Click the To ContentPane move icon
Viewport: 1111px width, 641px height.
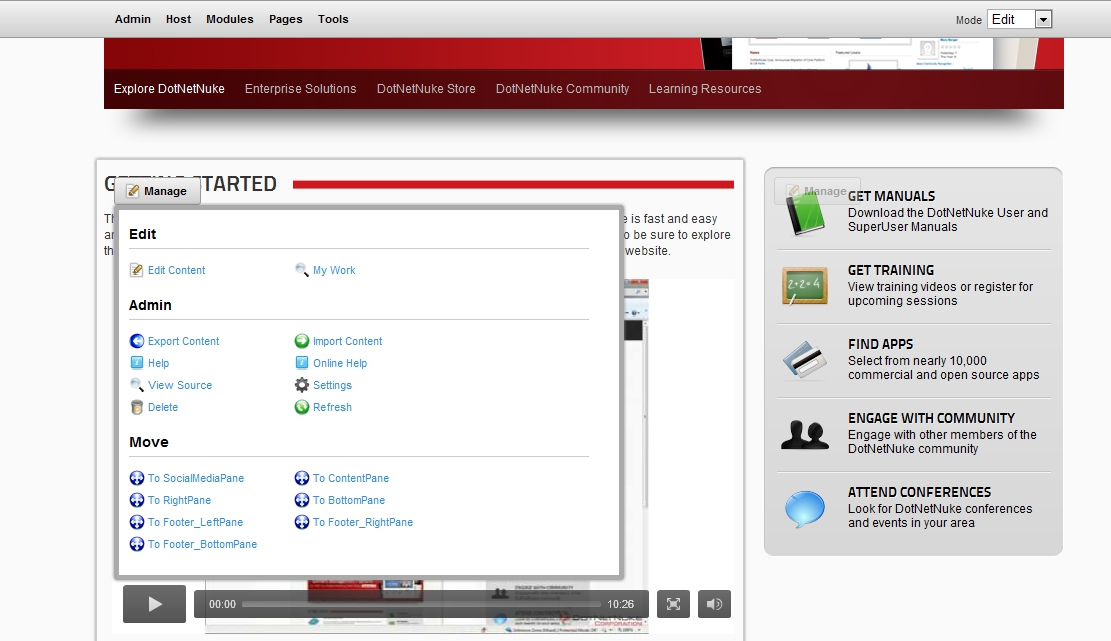pos(302,478)
